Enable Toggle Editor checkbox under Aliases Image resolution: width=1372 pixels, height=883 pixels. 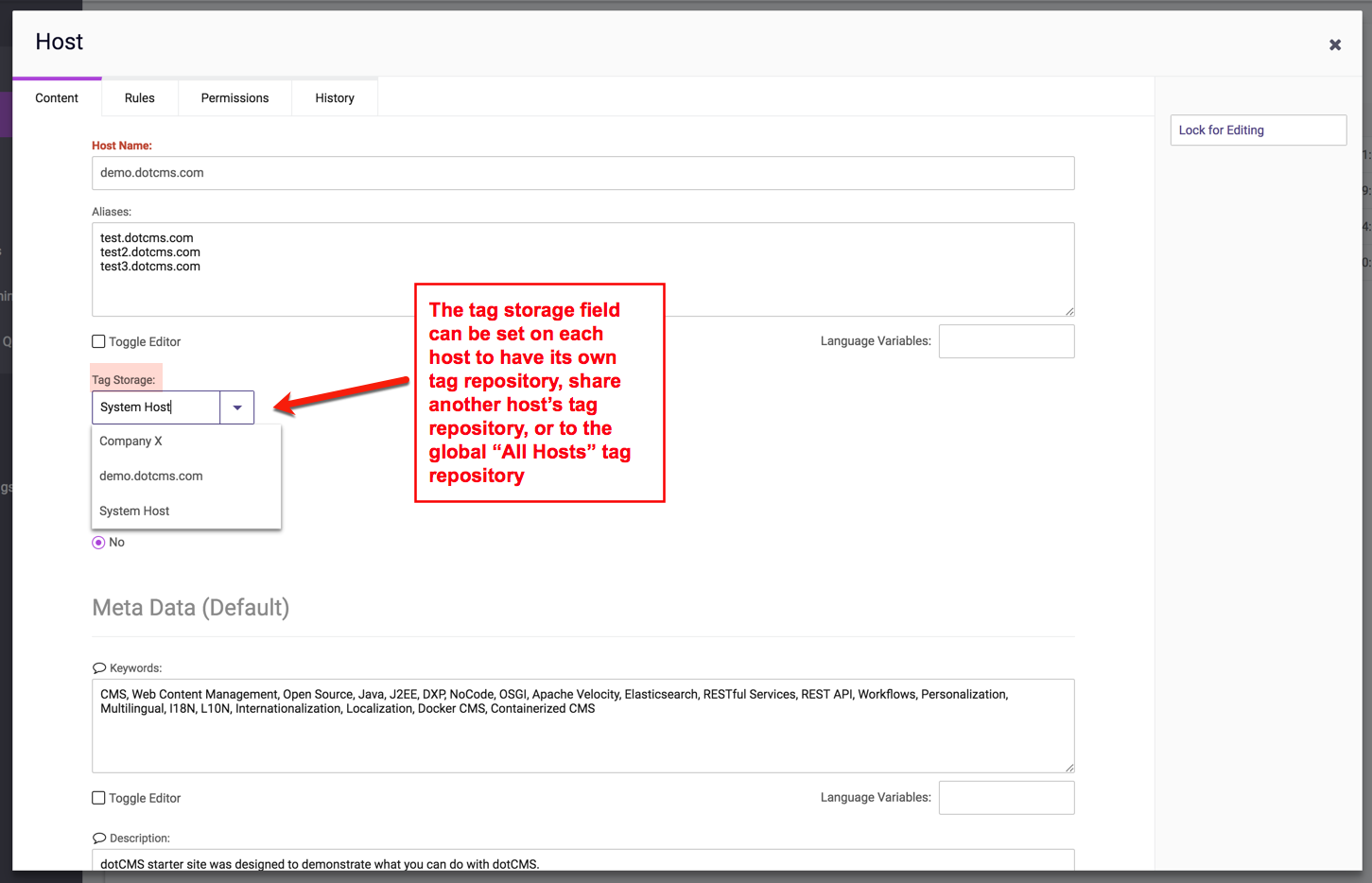[x=98, y=341]
